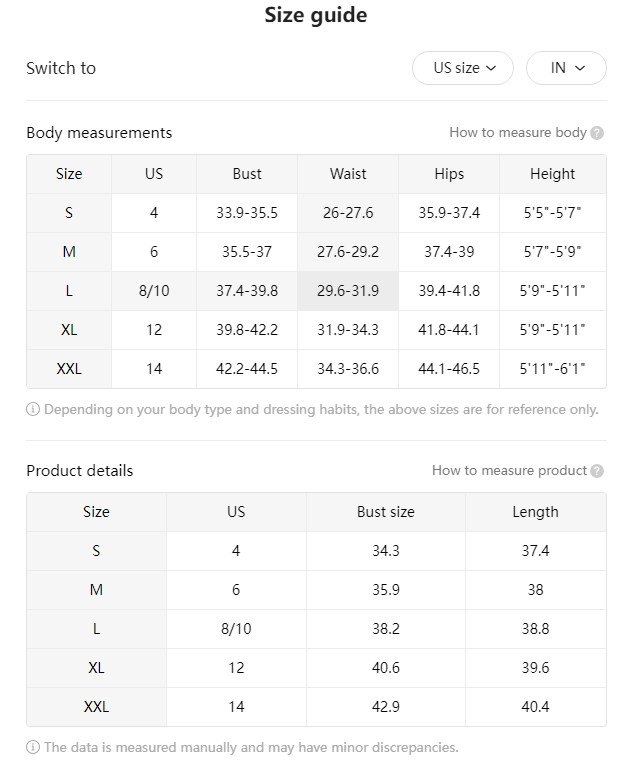The height and width of the screenshot is (780, 623).
Task: Click the Length column header in Product details
Action: pos(536,512)
